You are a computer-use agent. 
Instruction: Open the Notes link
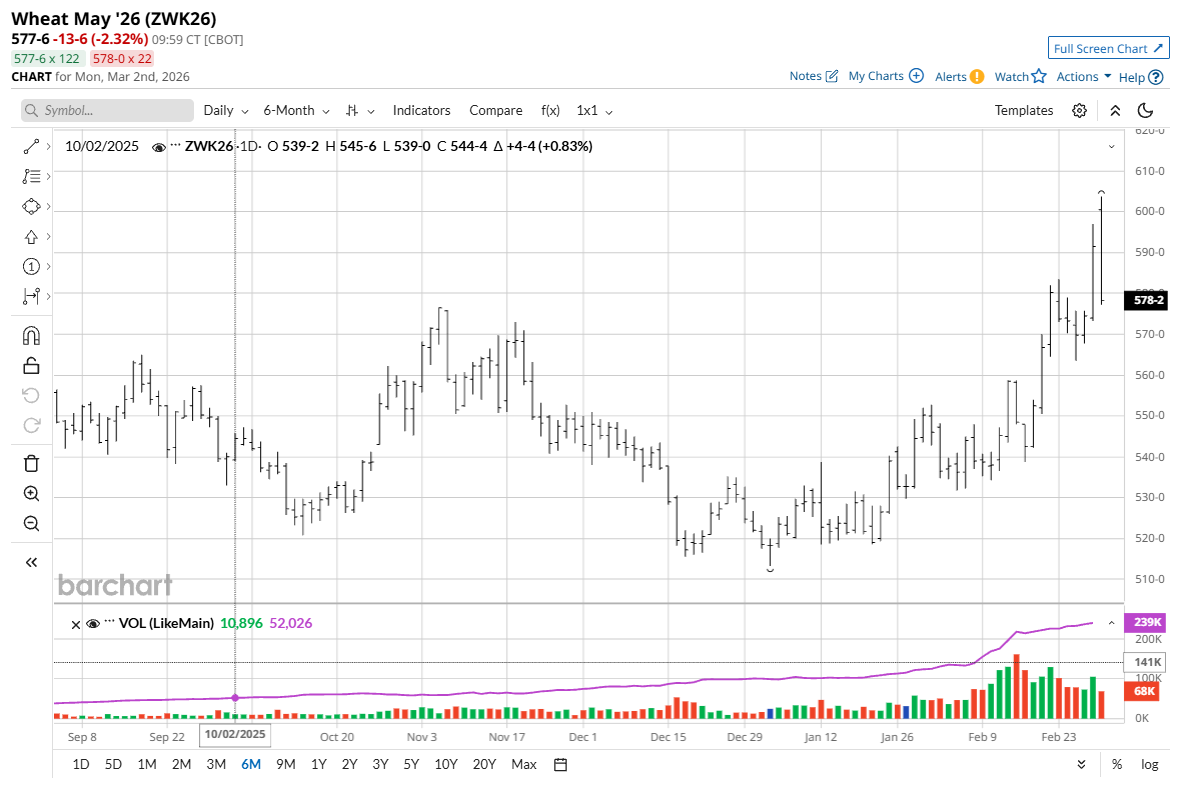coord(805,76)
